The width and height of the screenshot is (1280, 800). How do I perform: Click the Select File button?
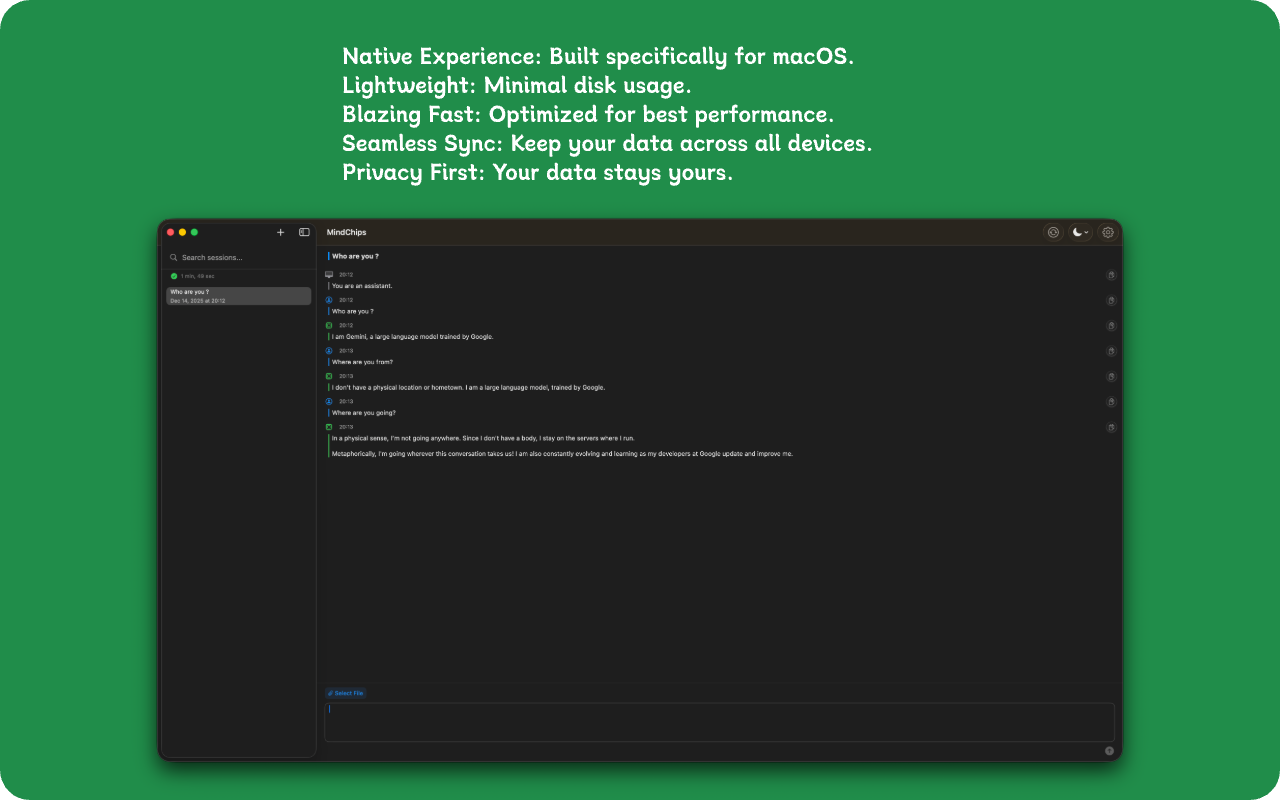coord(346,693)
